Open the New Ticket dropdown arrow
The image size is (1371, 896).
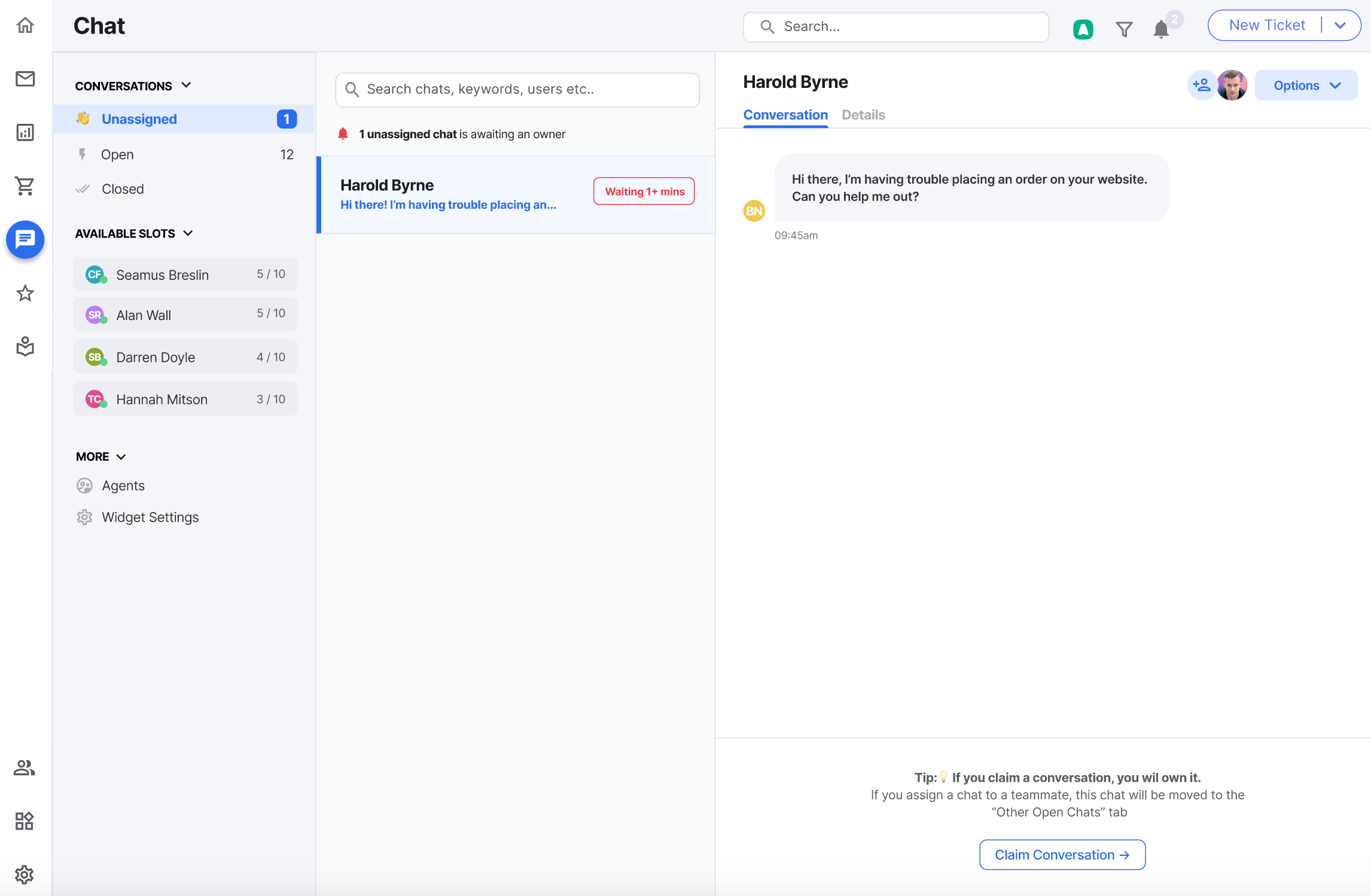coord(1340,25)
